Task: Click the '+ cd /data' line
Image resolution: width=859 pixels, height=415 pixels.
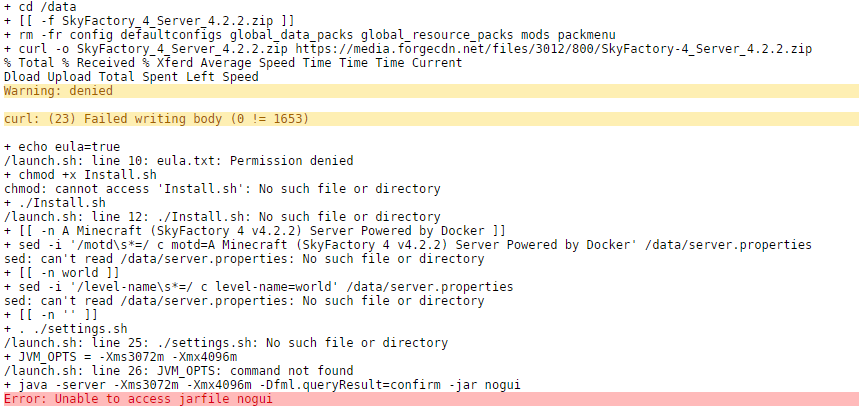Action: [x=40, y=7]
